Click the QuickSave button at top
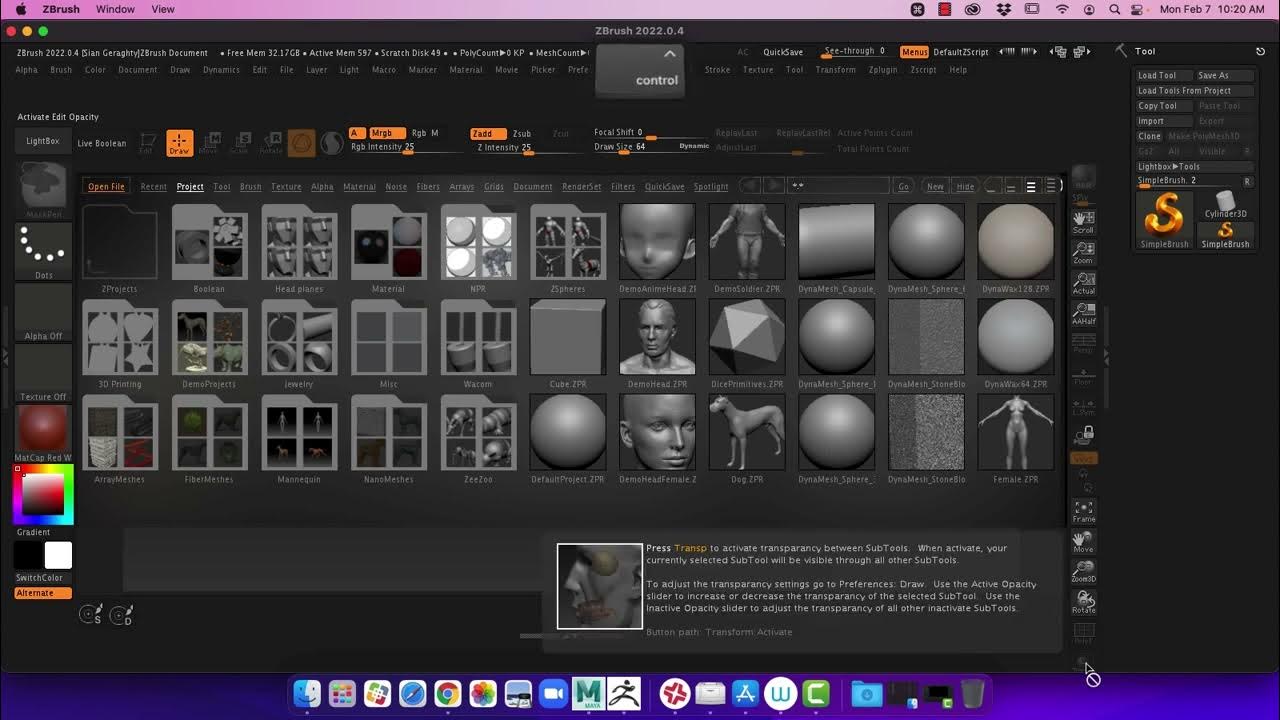The width and height of the screenshot is (1280, 720). (x=783, y=52)
